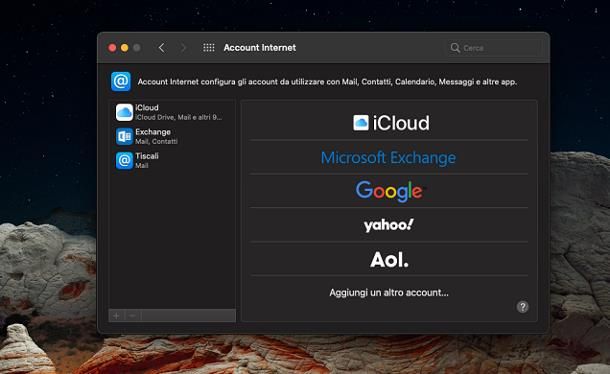Click the Tiscali @ icon in the sidebar

pyautogui.click(x=124, y=160)
